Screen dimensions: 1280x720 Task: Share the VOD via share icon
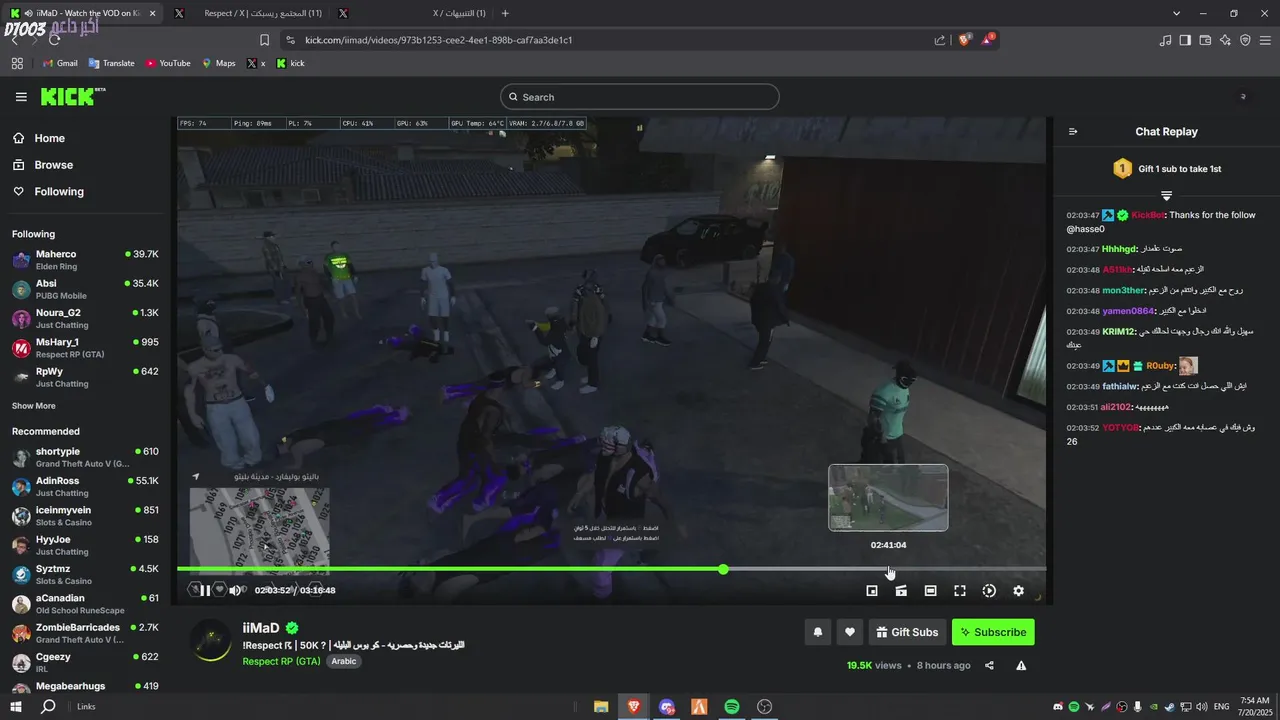(989, 665)
